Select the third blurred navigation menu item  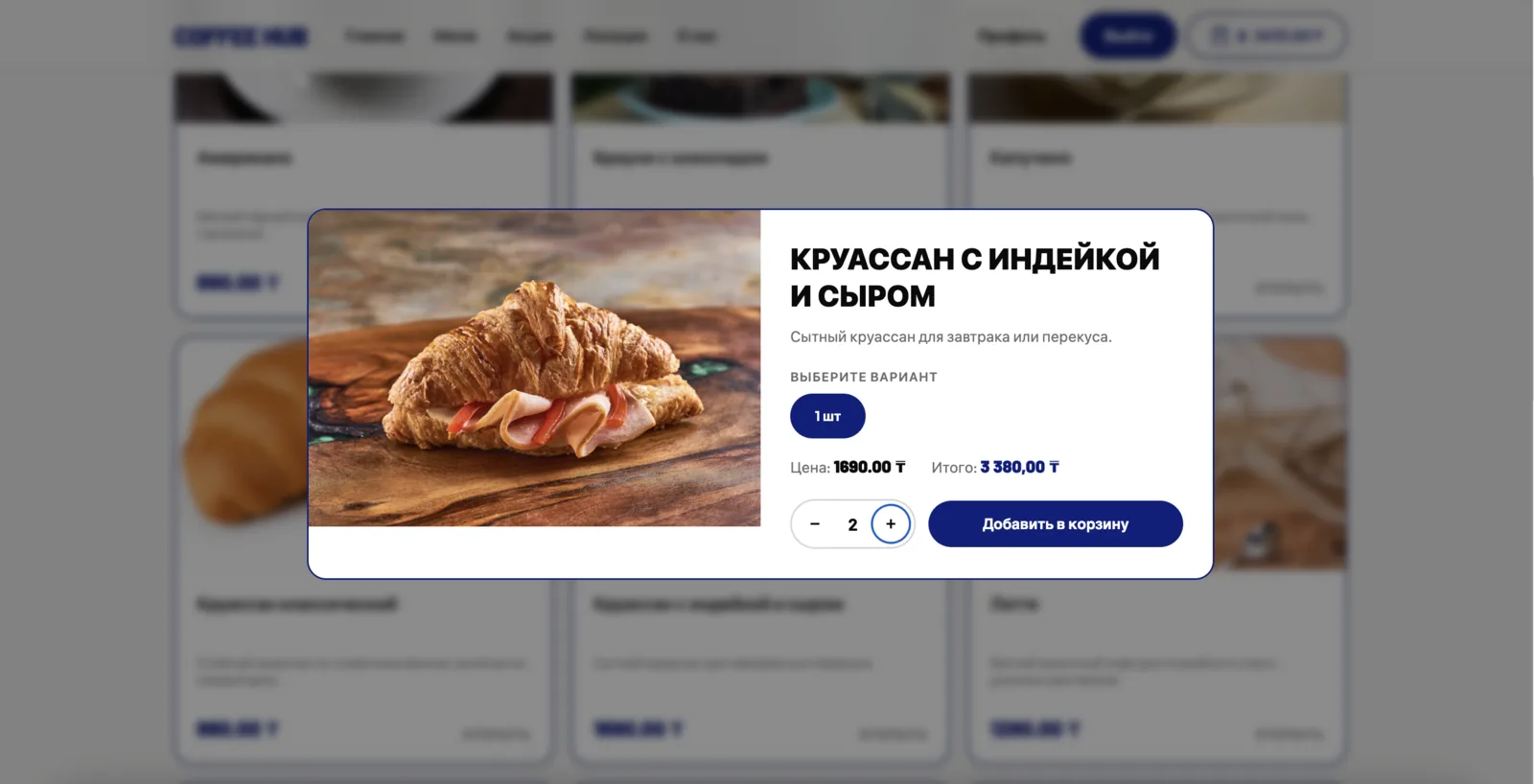pyautogui.click(x=530, y=36)
